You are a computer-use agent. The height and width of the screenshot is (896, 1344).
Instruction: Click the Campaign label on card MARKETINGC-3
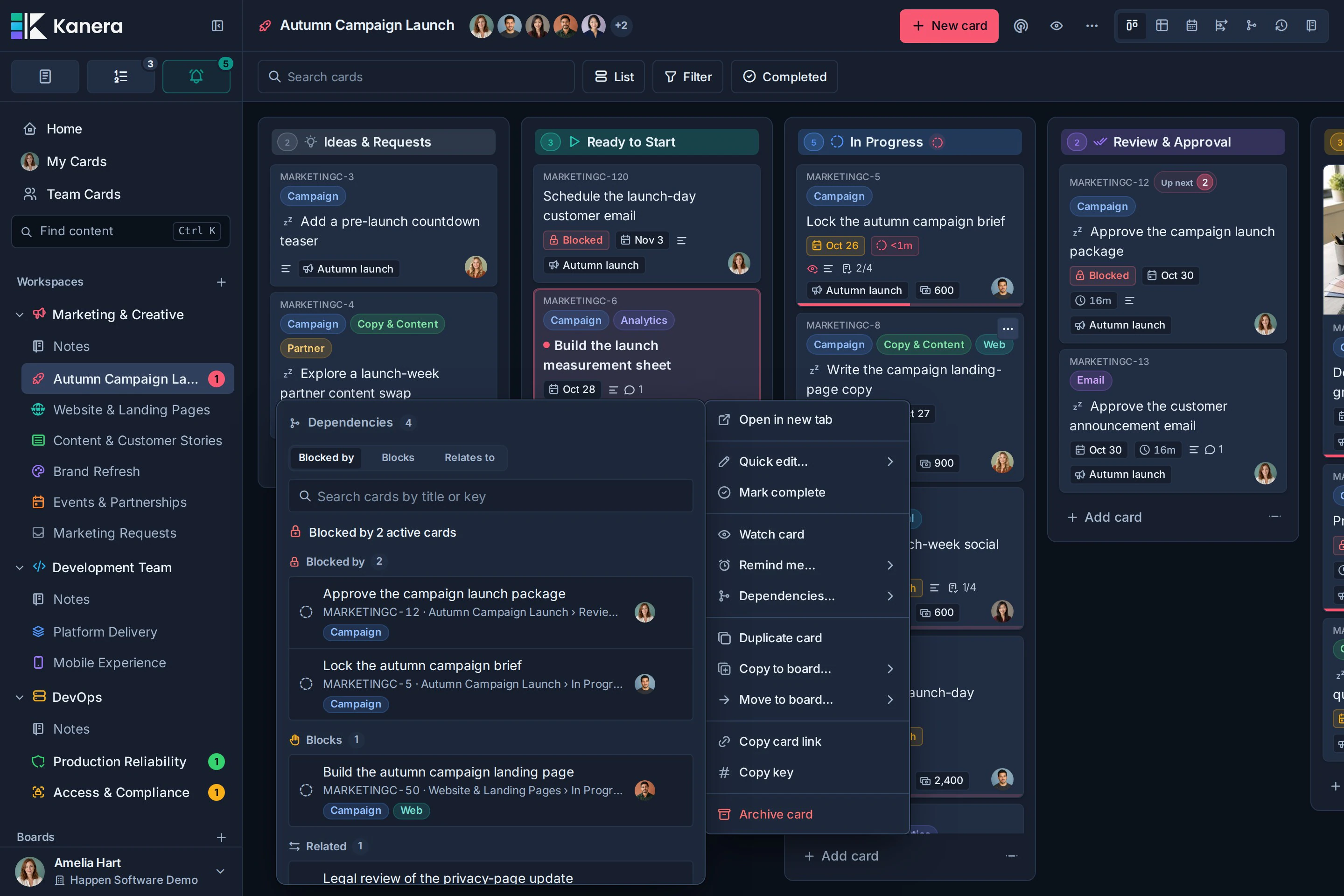[x=313, y=196]
